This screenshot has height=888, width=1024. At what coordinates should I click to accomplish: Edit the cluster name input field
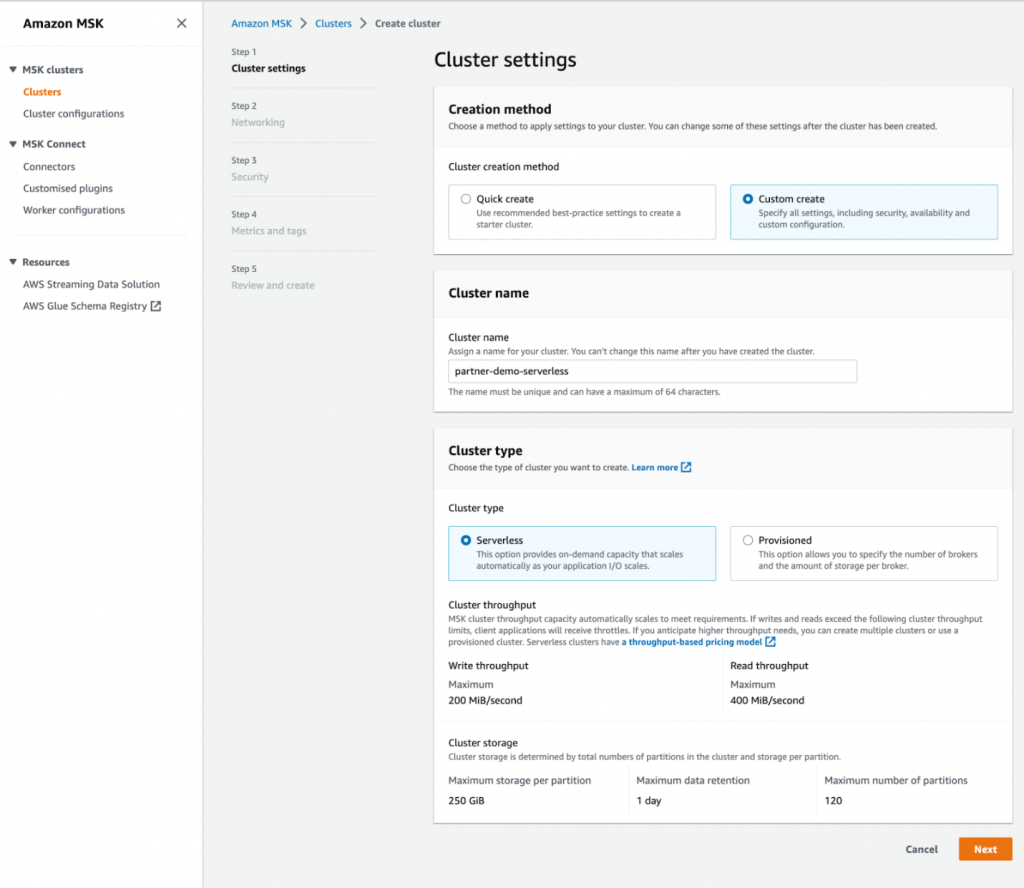pyautogui.click(x=652, y=371)
